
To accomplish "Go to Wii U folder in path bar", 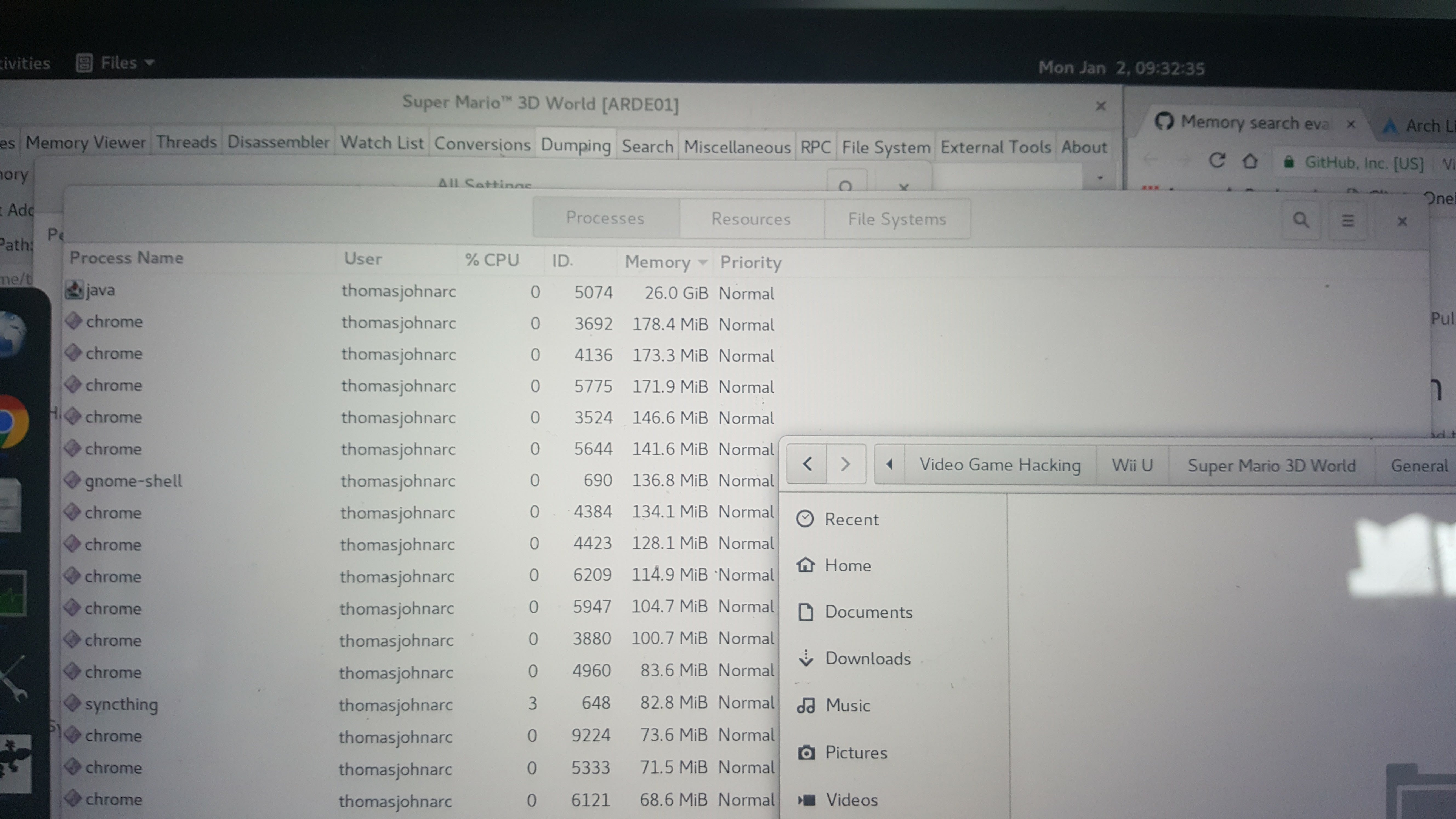I will click(x=1132, y=465).
